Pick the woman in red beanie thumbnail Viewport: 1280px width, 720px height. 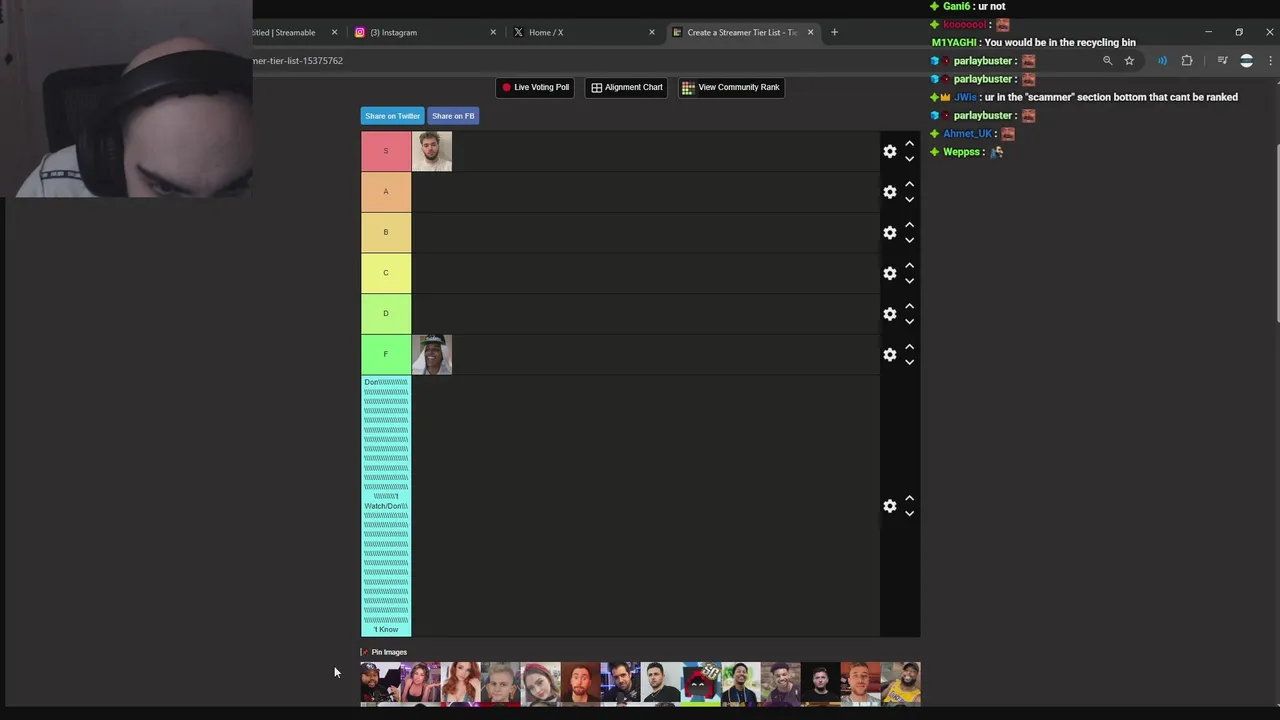pos(541,682)
